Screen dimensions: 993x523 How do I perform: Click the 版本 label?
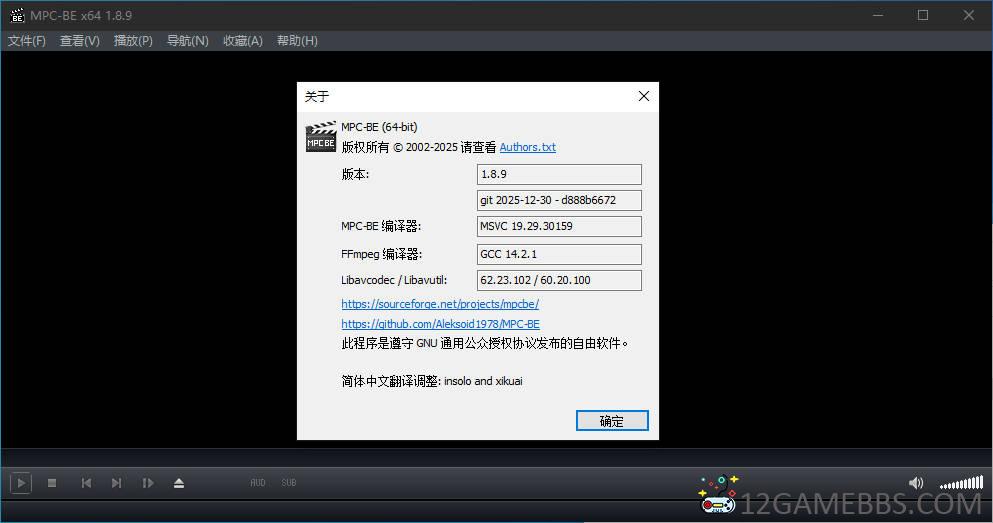pos(355,174)
